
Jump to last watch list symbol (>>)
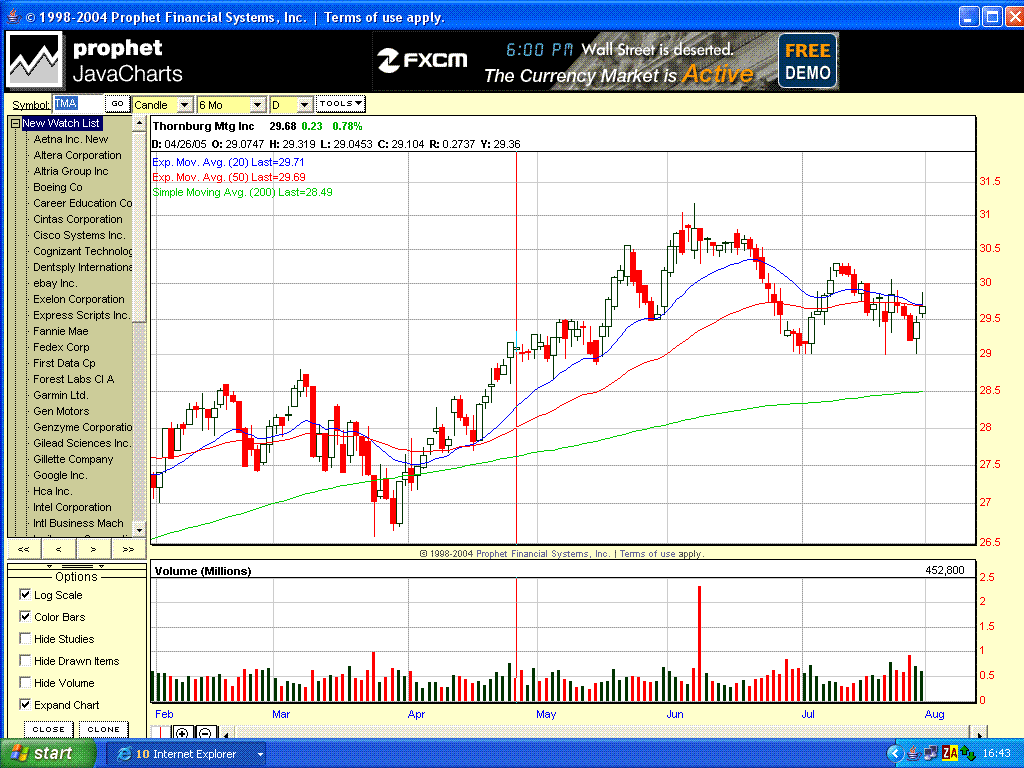128,549
